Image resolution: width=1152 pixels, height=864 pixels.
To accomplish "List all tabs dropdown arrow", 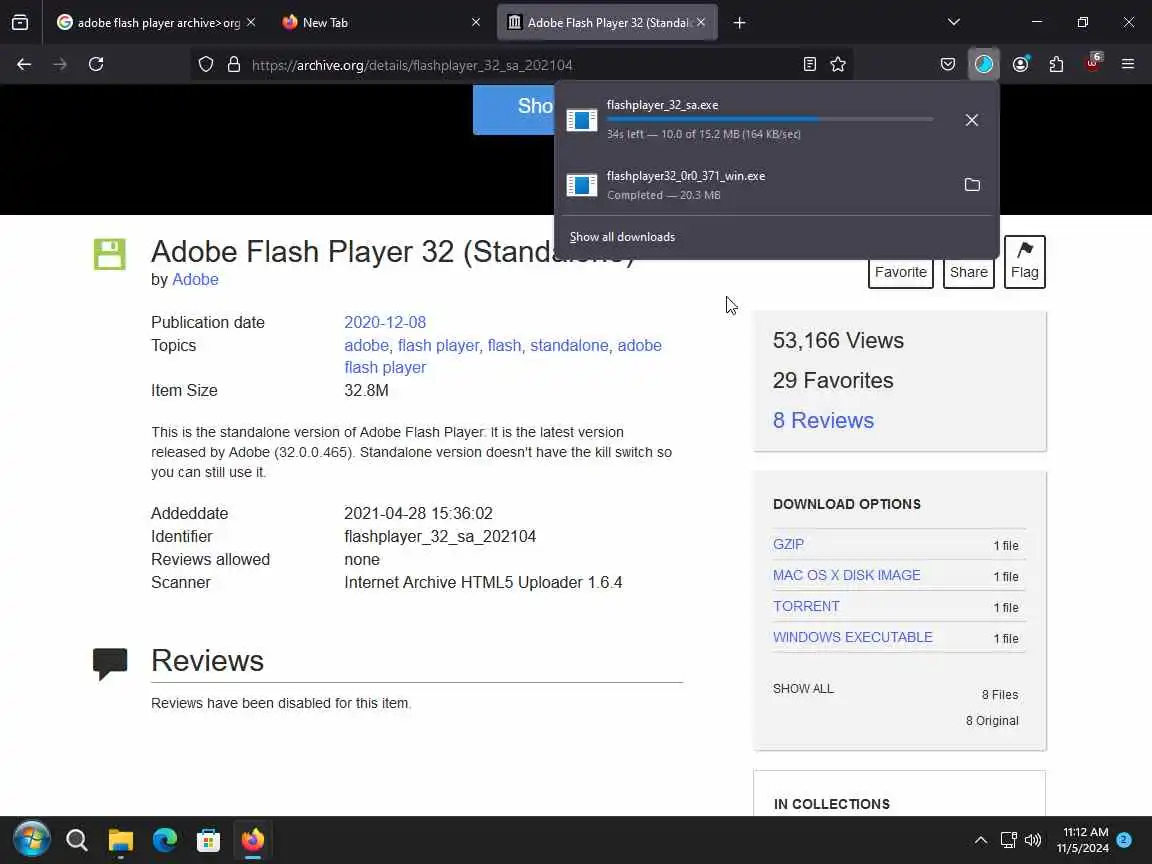I will coord(954,22).
